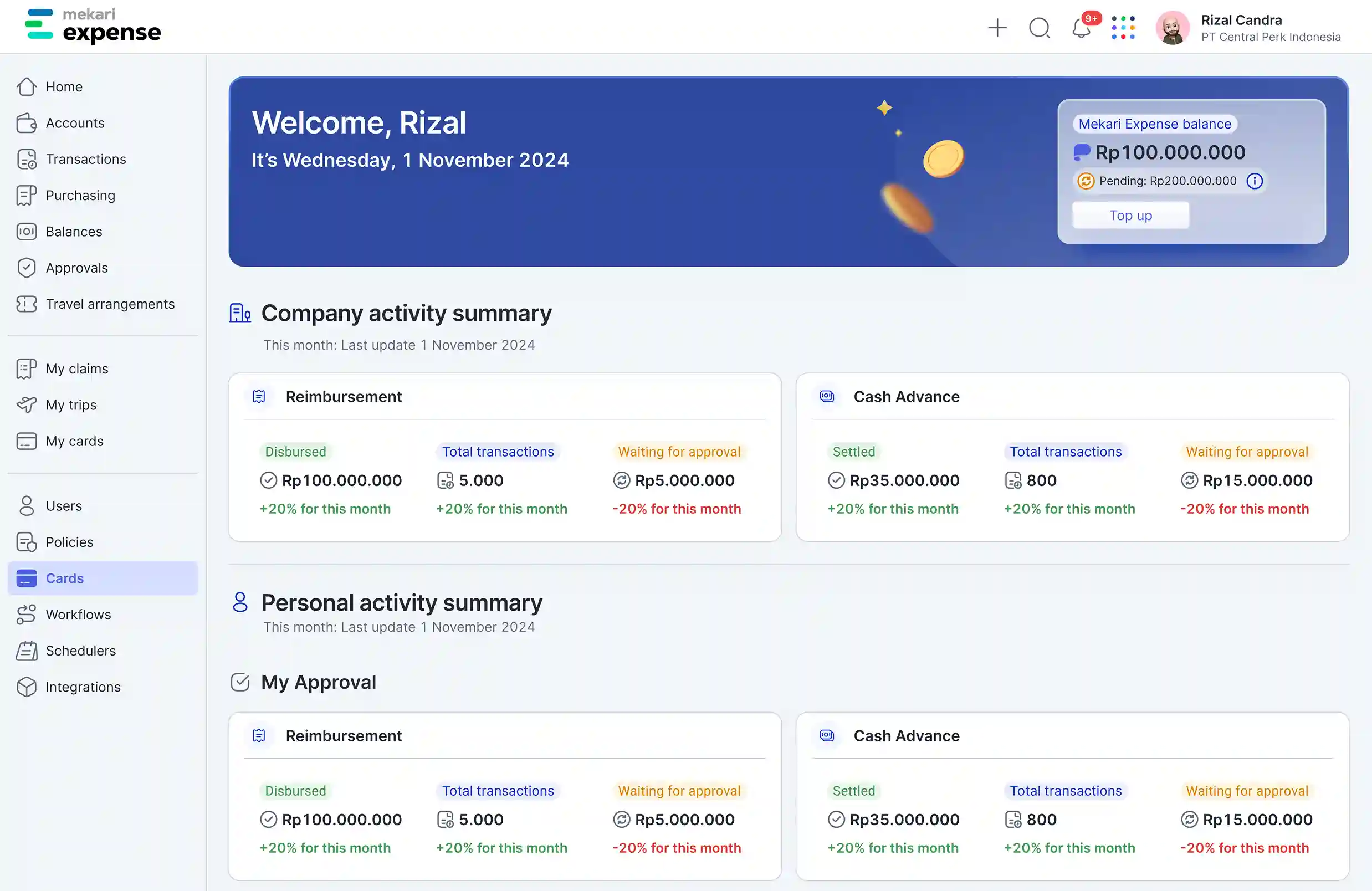Open the search icon in the top bar

(1040, 27)
